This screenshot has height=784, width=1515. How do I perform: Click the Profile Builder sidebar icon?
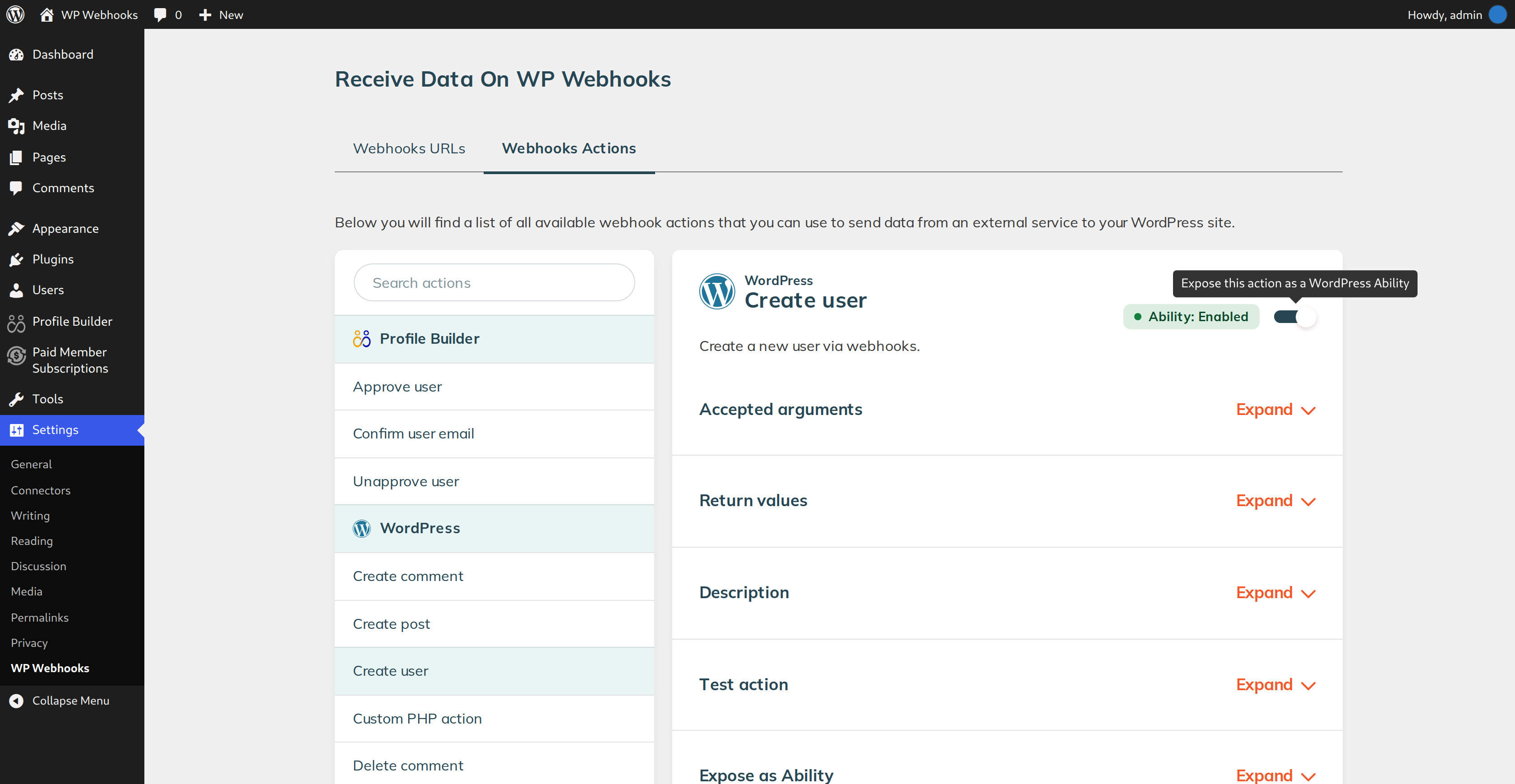click(x=16, y=323)
